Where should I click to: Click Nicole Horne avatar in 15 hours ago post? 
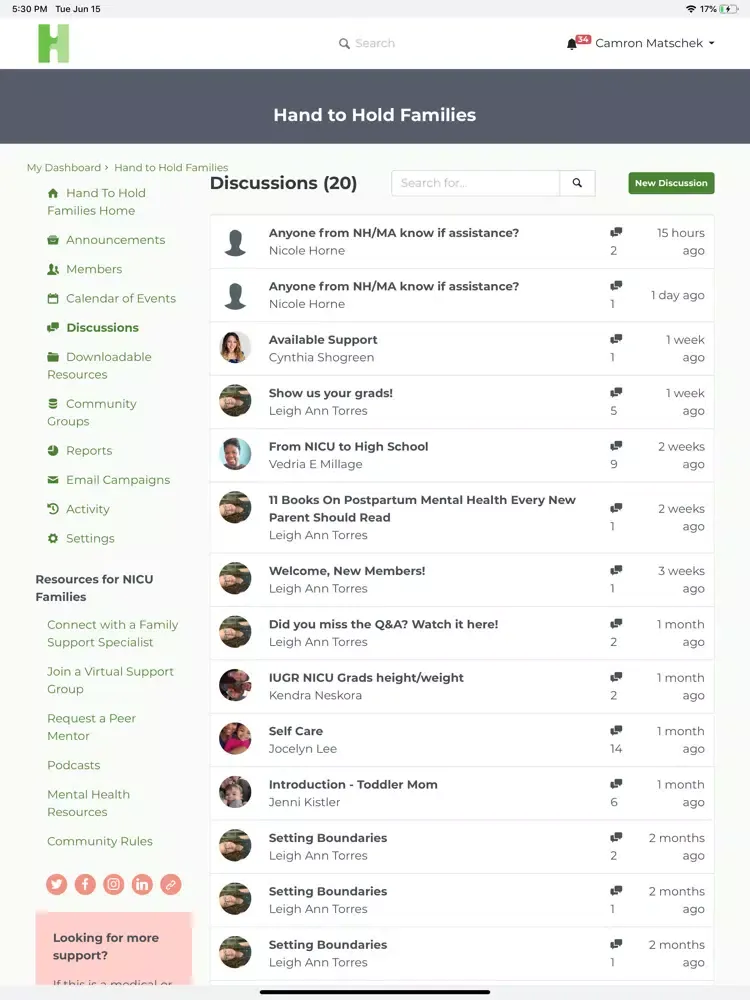[235, 242]
